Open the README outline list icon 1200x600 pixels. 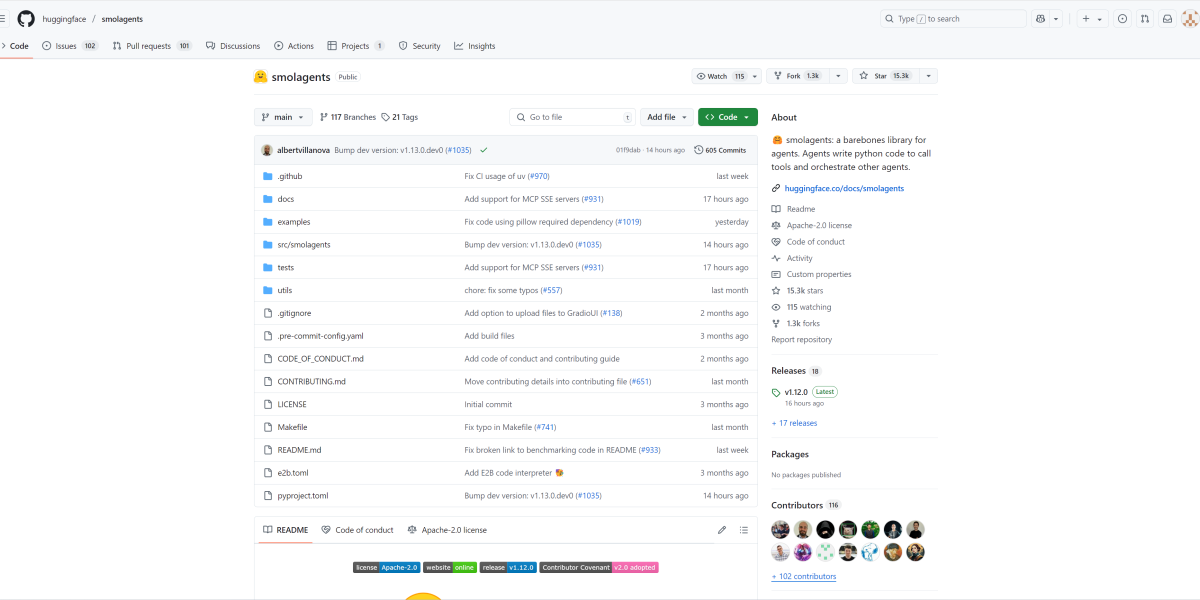coord(744,530)
